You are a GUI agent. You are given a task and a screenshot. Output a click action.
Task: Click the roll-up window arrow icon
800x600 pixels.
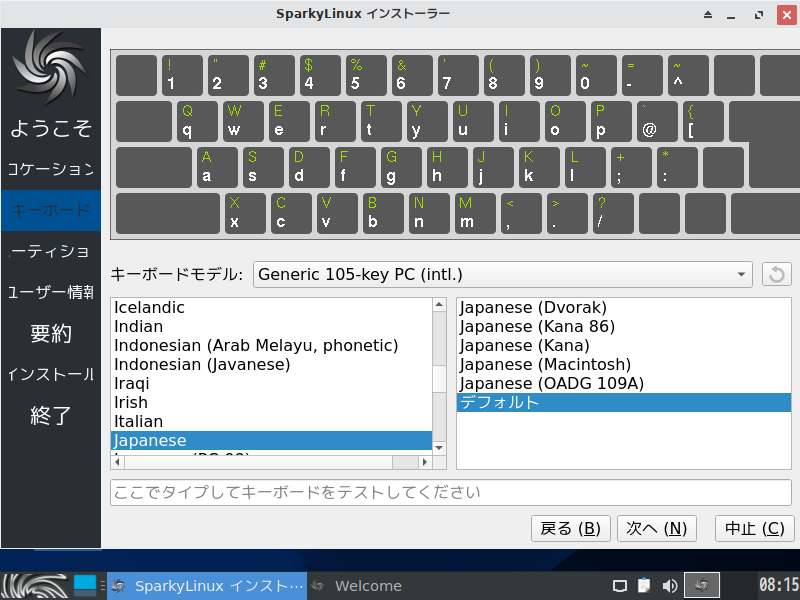pyautogui.click(x=708, y=14)
